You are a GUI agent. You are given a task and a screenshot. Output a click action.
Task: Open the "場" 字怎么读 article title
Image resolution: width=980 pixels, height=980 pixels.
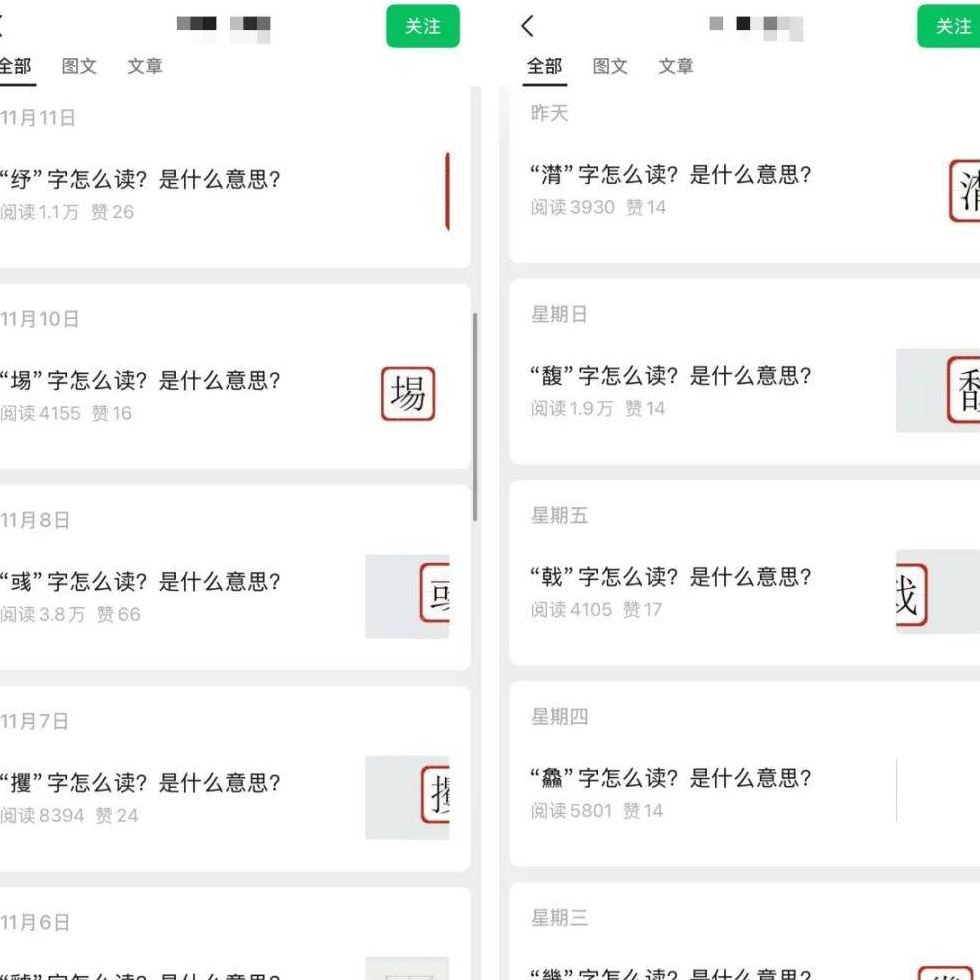pyautogui.click(x=140, y=381)
